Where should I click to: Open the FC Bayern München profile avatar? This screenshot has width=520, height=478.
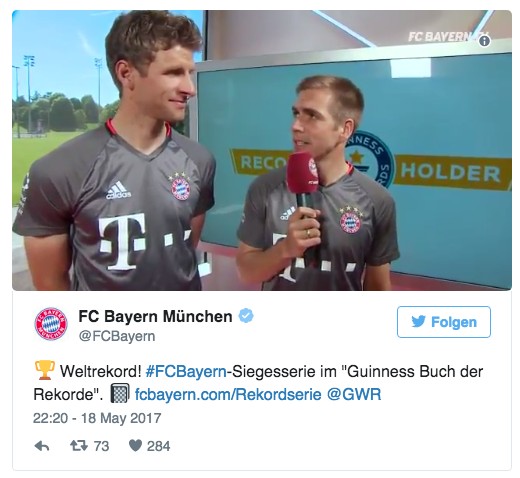[51, 324]
